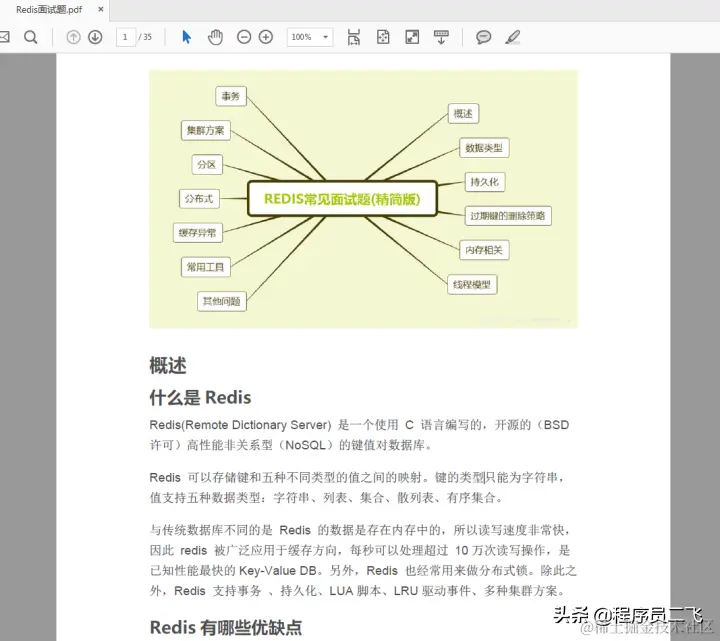720x641 pixels.
Task: Click the 什么是 Redis heading
Action: [200, 397]
